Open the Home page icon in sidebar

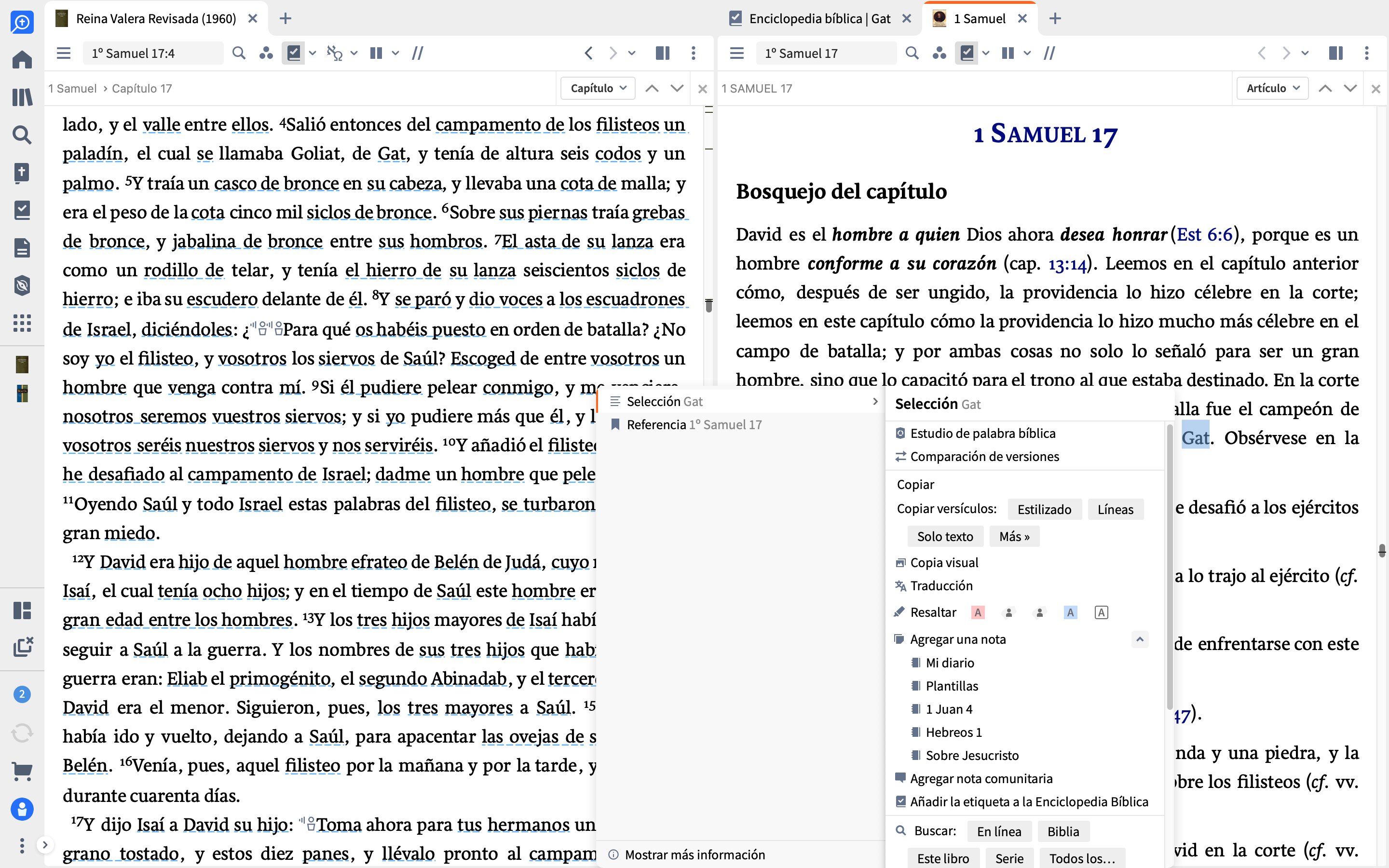click(x=22, y=60)
